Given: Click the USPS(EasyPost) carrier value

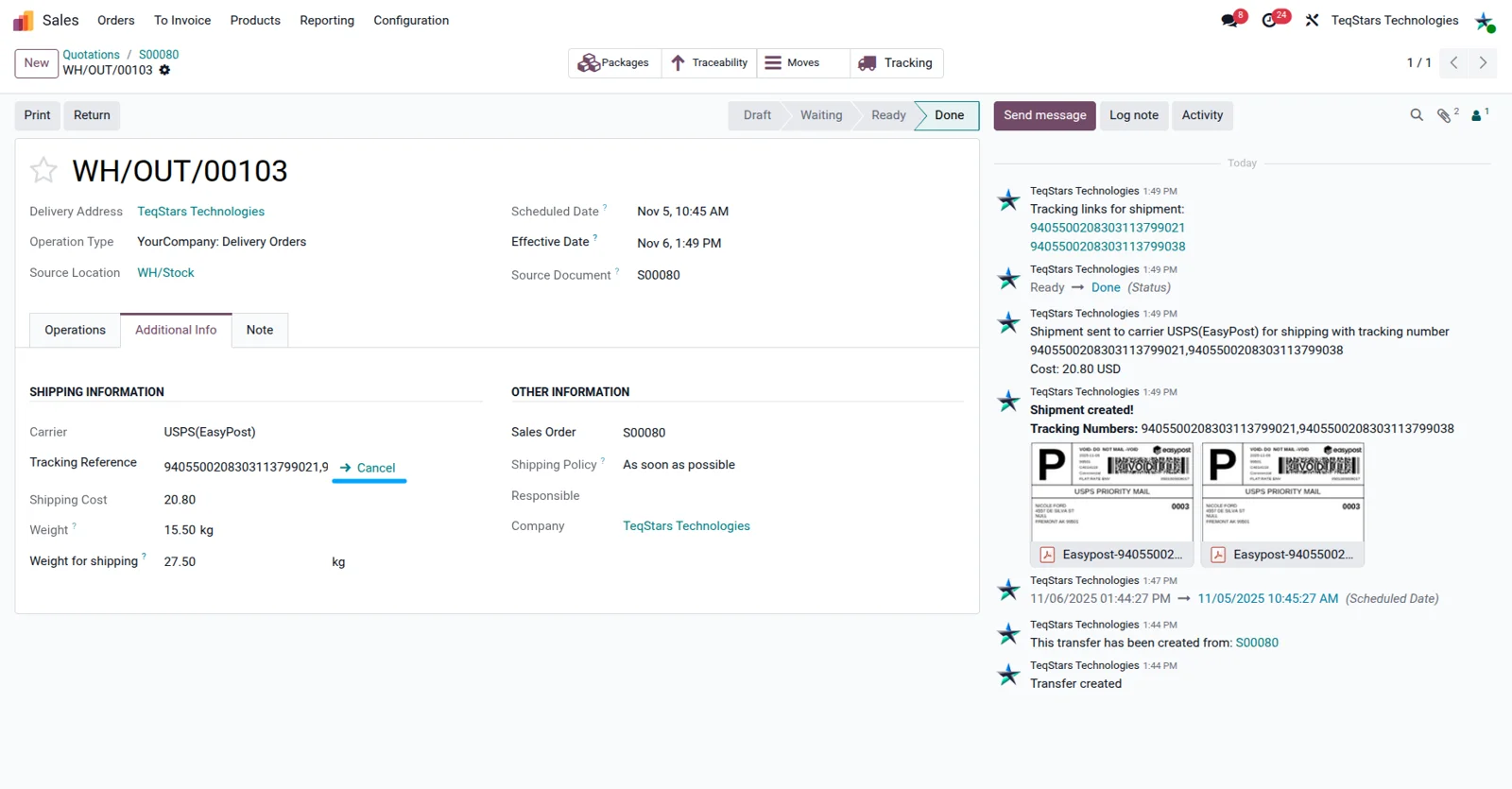Looking at the screenshot, I should (x=210, y=432).
